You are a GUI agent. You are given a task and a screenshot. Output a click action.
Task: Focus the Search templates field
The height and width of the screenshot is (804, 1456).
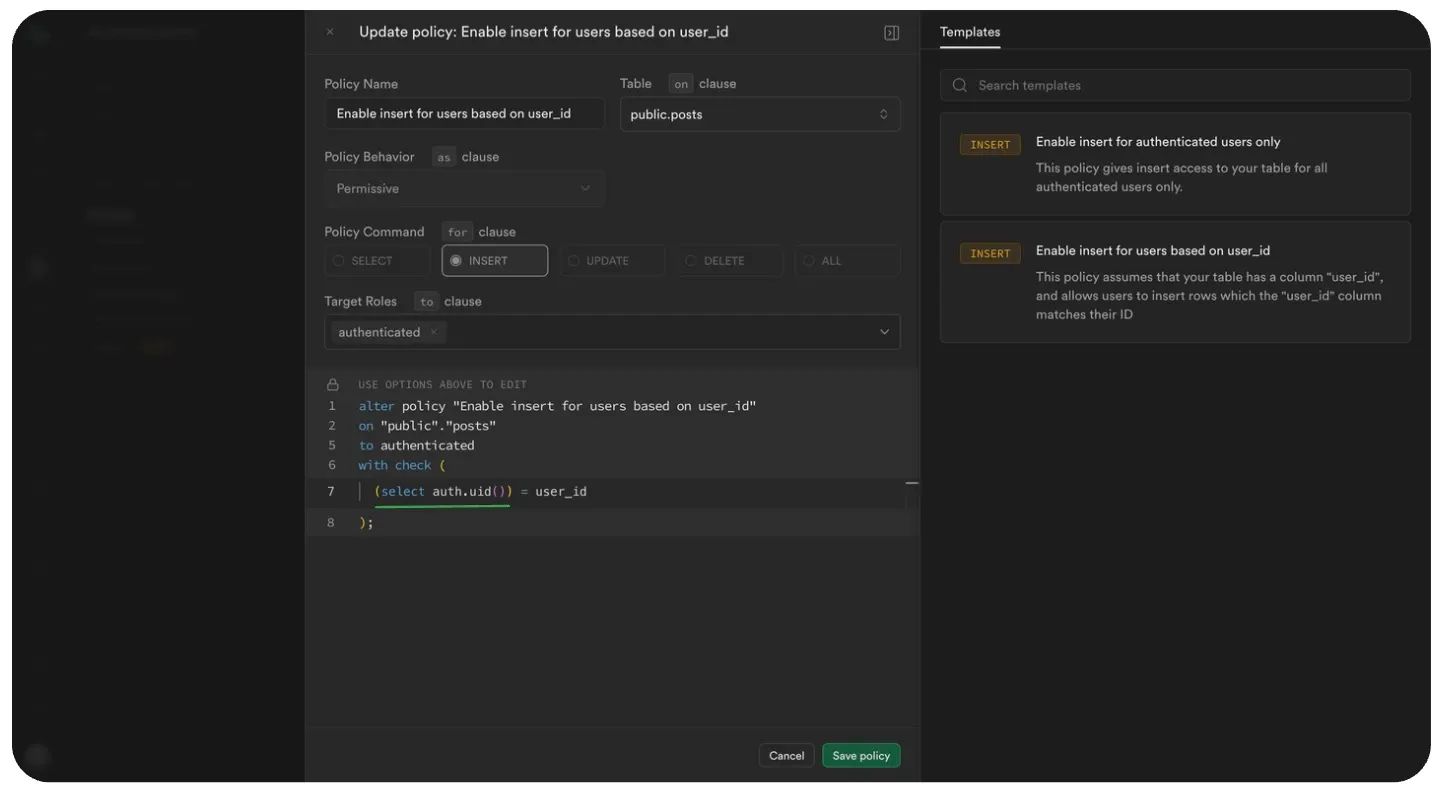(x=1175, y=85)
